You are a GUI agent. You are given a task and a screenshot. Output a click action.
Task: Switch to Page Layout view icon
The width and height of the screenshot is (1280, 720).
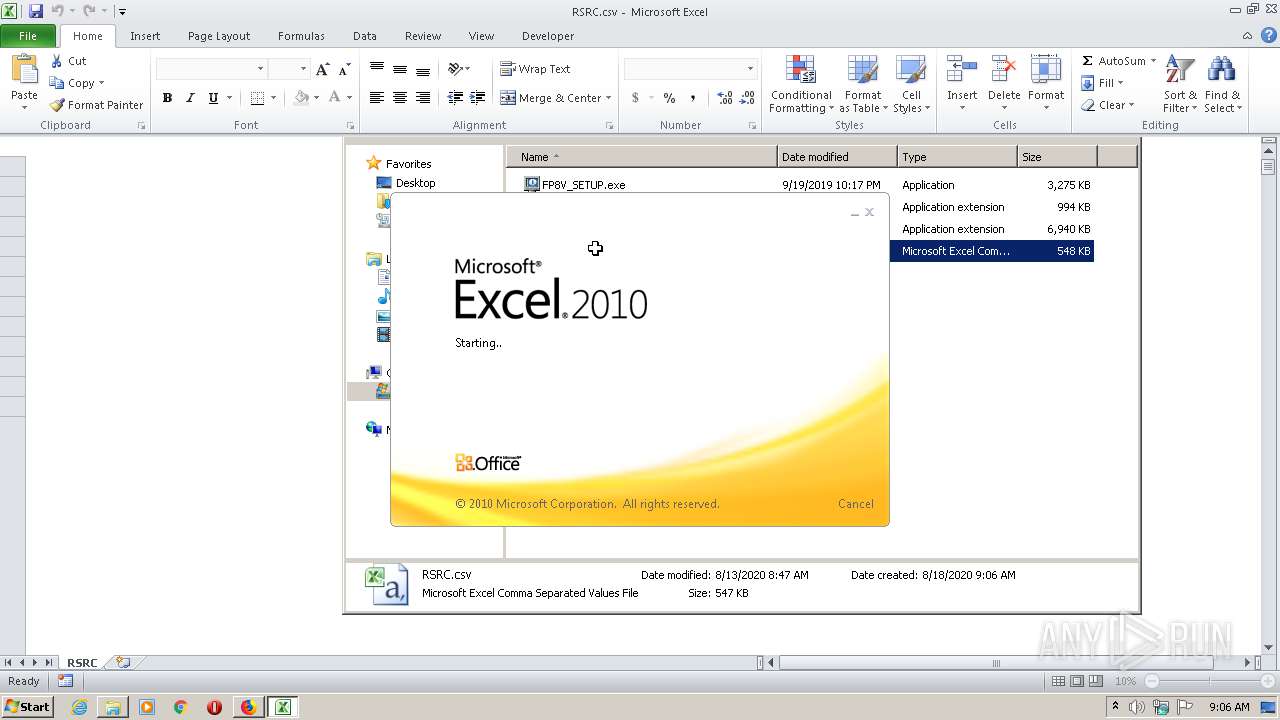coord(1077,681)
